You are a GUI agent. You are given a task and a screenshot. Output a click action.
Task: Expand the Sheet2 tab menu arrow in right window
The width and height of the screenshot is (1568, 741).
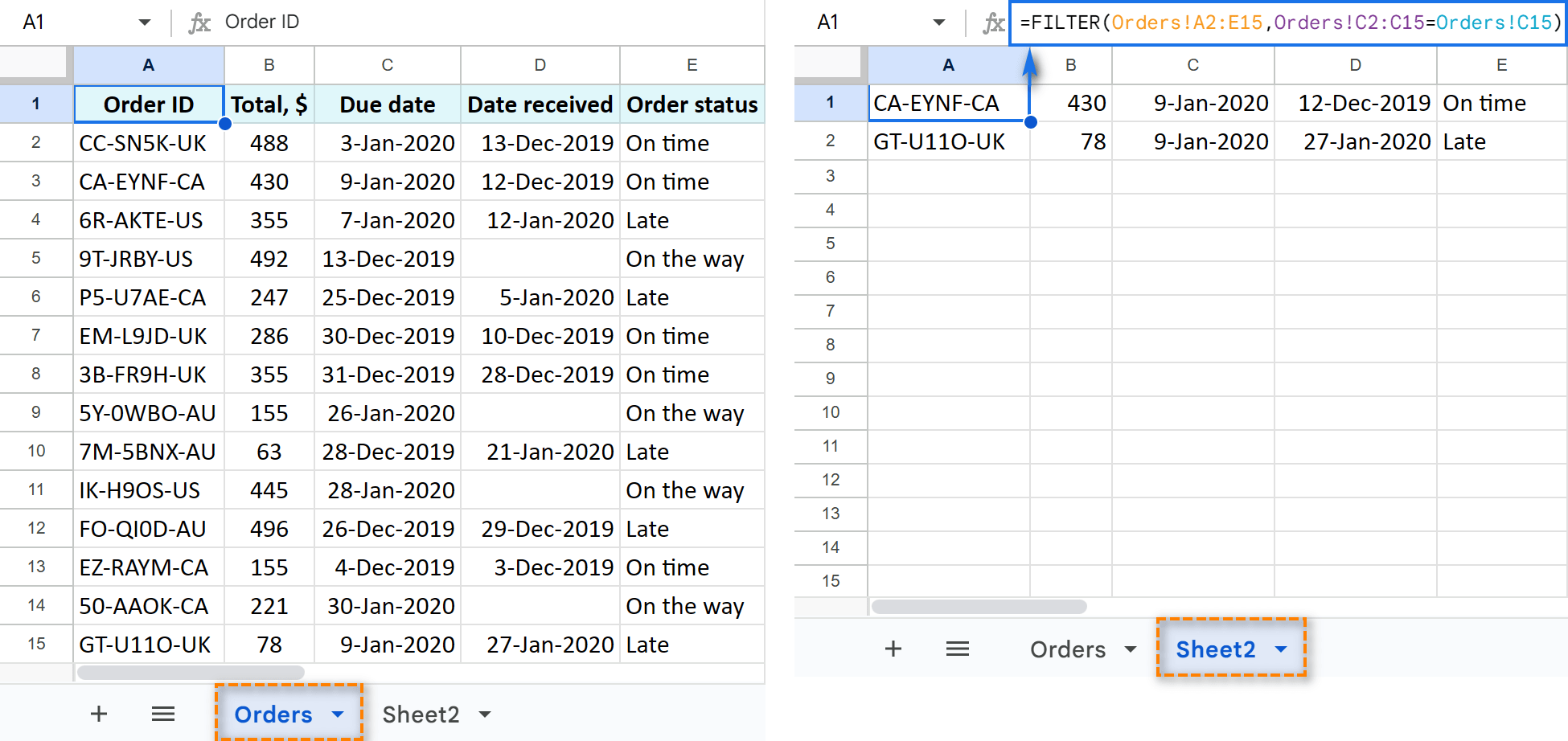pyautogui.click(x=1281, y=649)
